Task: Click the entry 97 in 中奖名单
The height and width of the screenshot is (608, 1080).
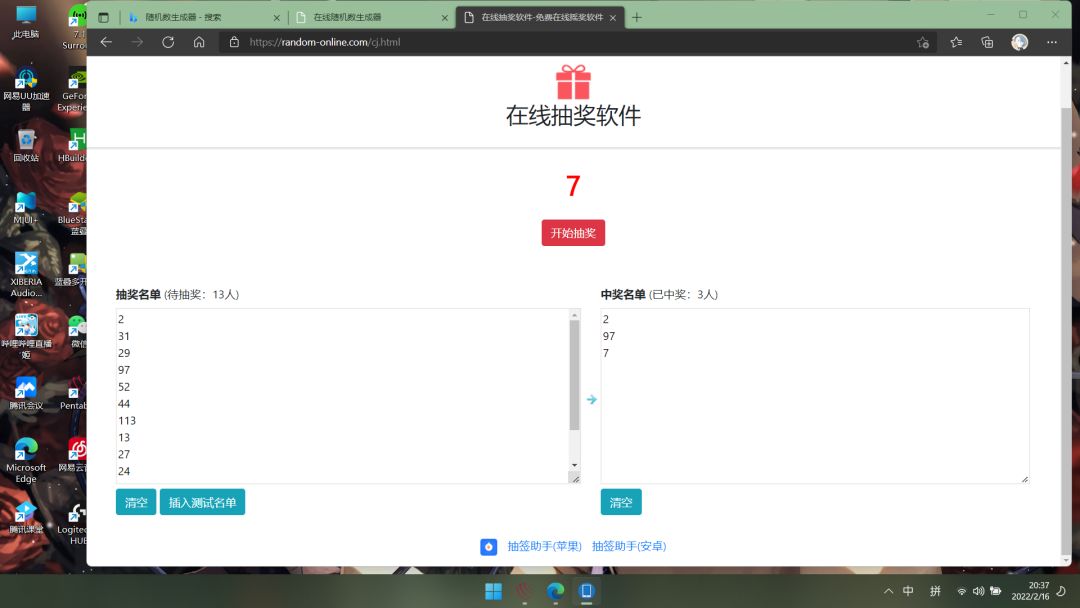Action: tap(609, 336)
